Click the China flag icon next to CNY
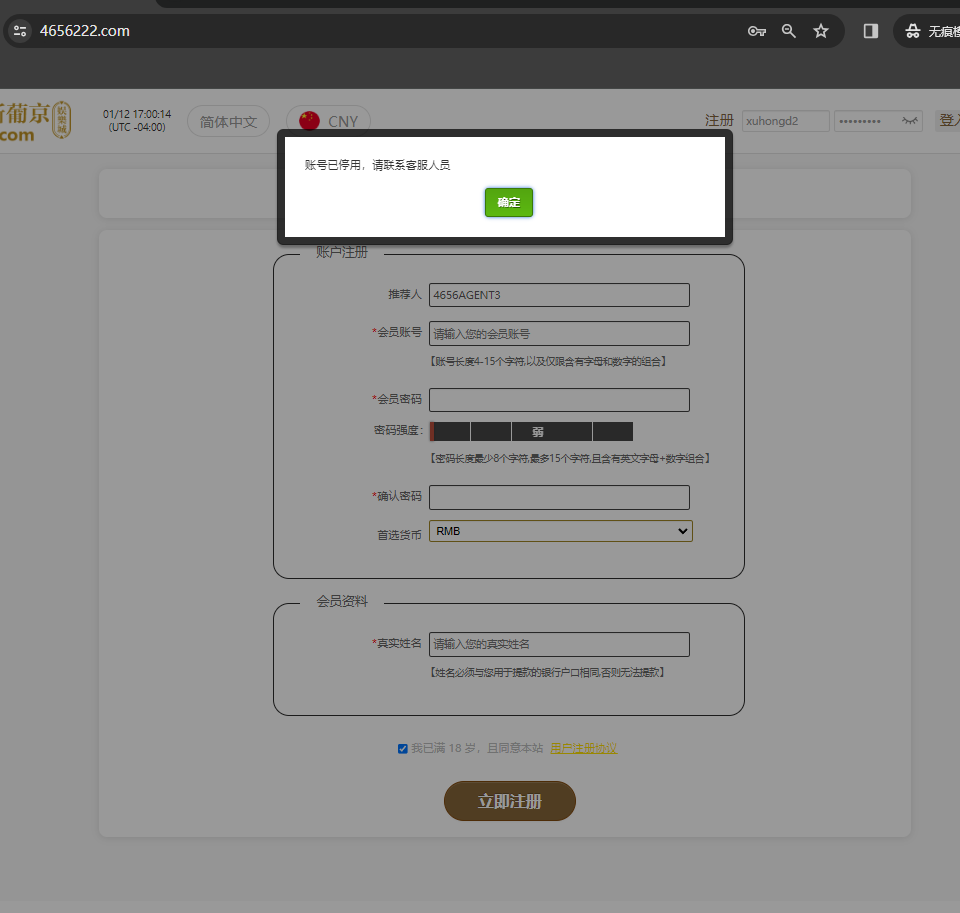Screen dimensions: 960x913 coord(310,122)
